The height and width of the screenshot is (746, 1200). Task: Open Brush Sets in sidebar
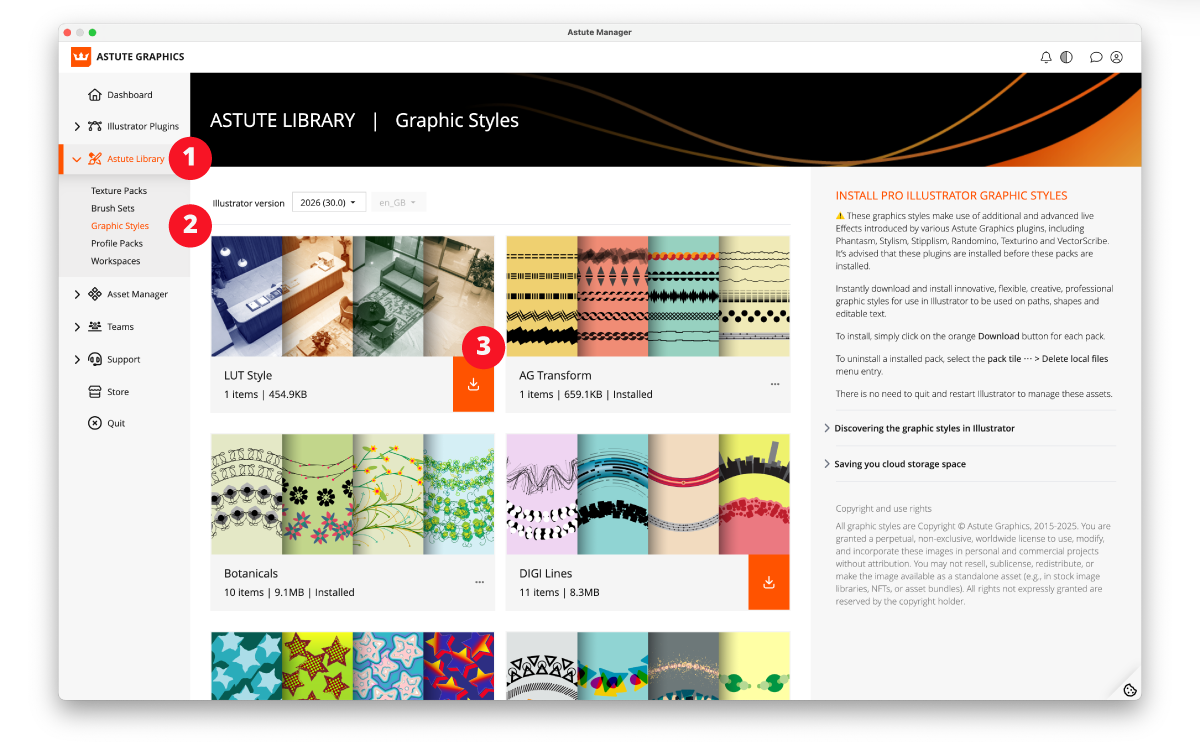coord(113,208)
